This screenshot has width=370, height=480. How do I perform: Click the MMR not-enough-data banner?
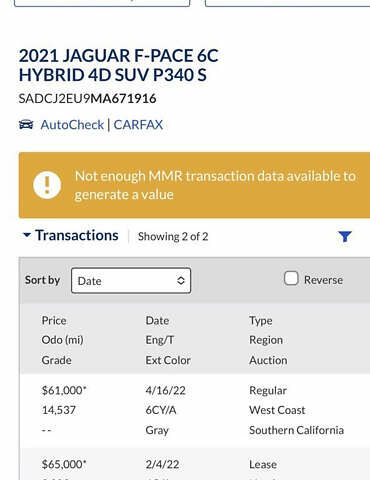pyautogui.click(x=194, y=185)
